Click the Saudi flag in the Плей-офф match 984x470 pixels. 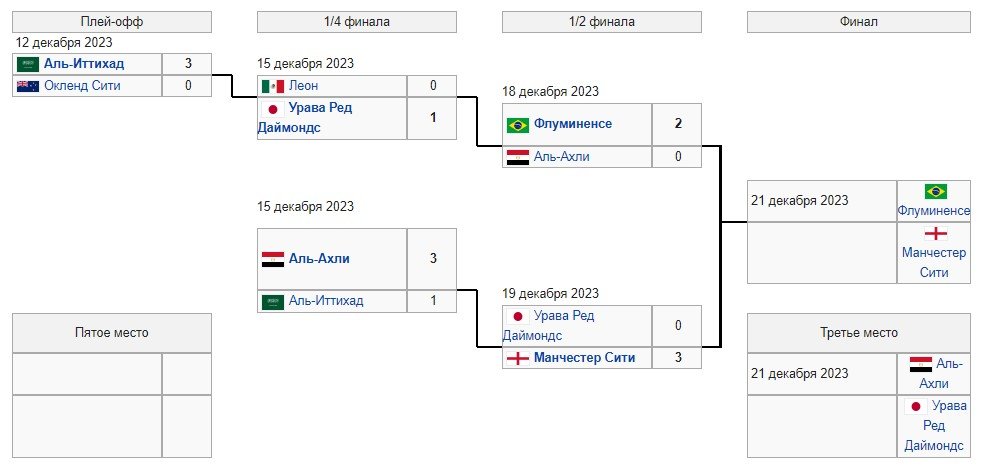(27, 64)
